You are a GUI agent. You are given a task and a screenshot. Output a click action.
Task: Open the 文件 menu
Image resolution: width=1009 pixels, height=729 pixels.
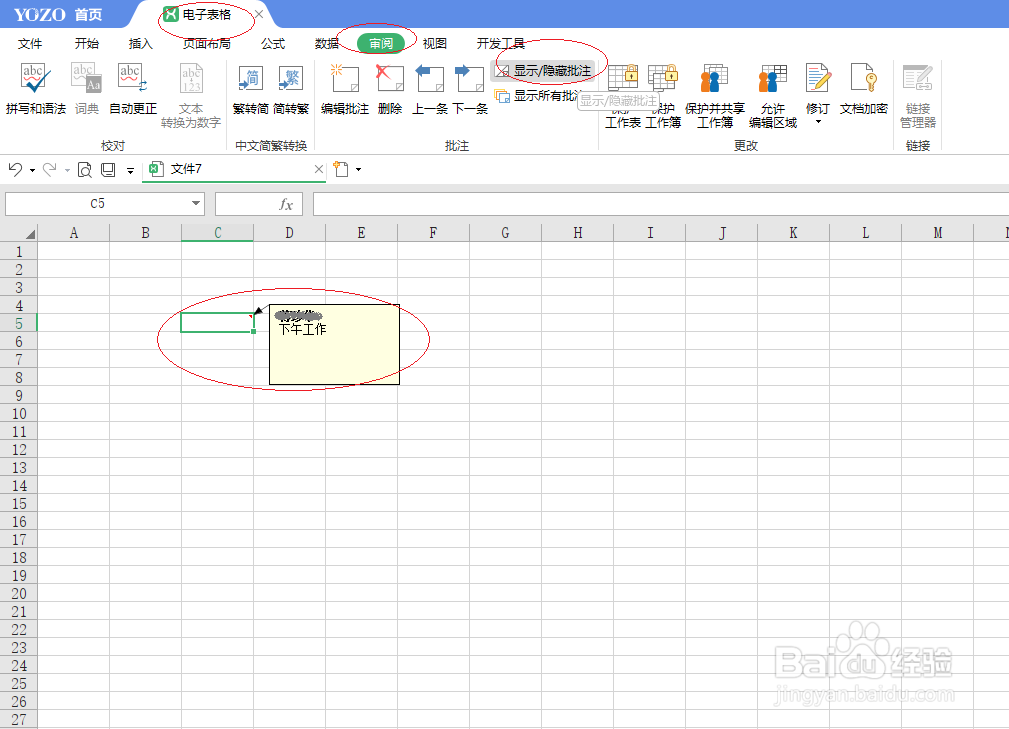(30, 44)
